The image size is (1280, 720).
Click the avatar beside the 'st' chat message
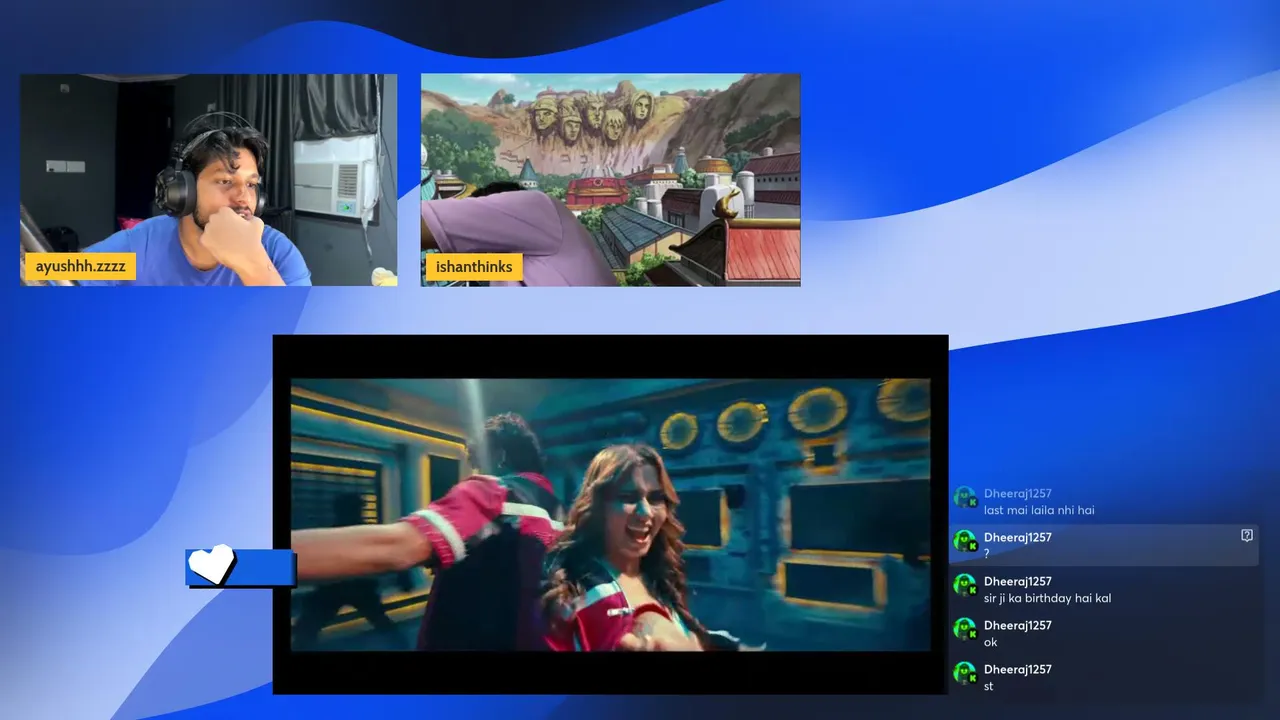pyautogui.click(x=965, y=673)
